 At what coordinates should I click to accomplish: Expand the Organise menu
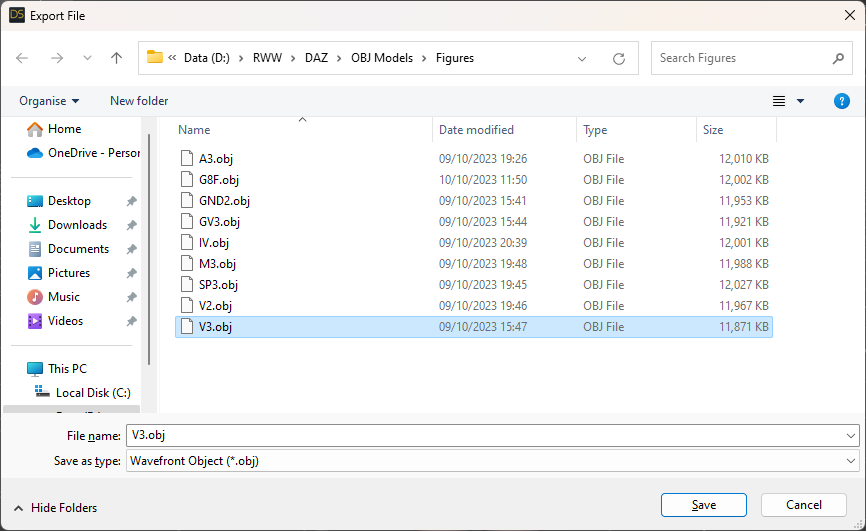tap(49, 101)
